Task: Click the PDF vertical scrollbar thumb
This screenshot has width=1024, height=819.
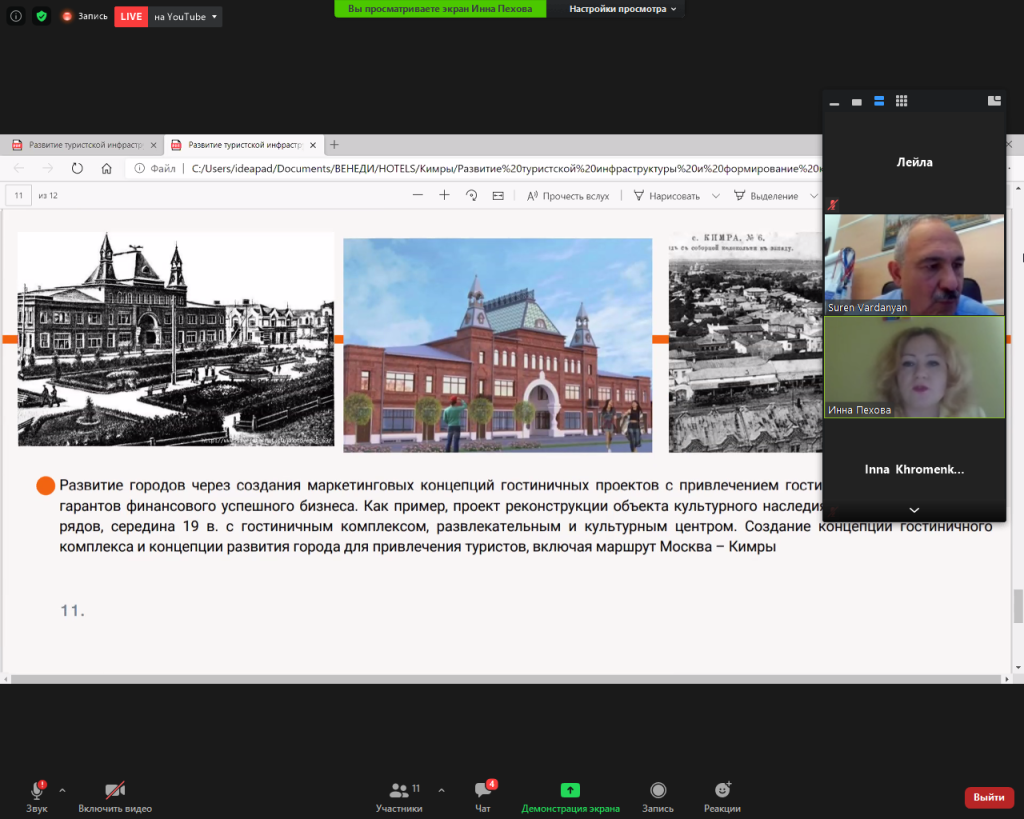Action: point(1018,605)
